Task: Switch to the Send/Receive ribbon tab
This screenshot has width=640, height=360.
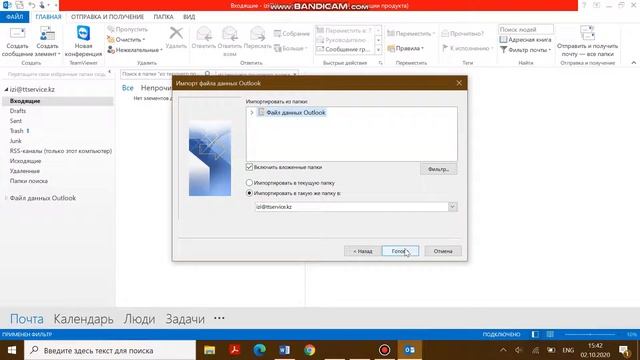Action: [107, 17]
